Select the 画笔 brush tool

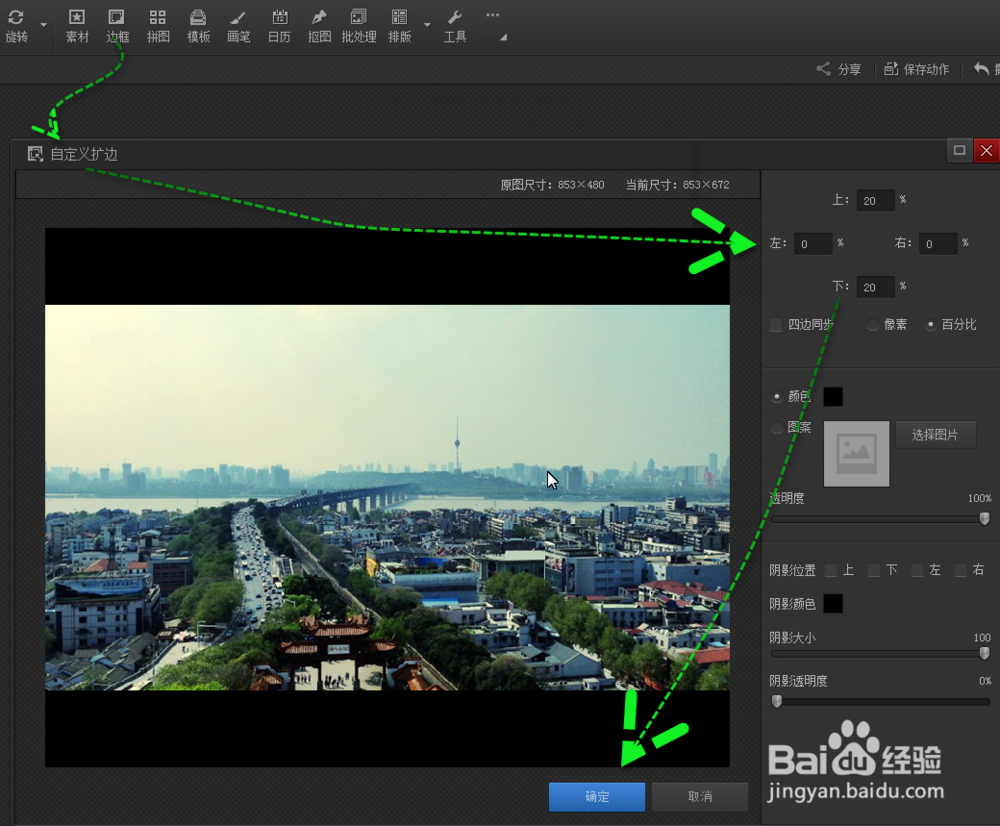click(x=239, y=26)
